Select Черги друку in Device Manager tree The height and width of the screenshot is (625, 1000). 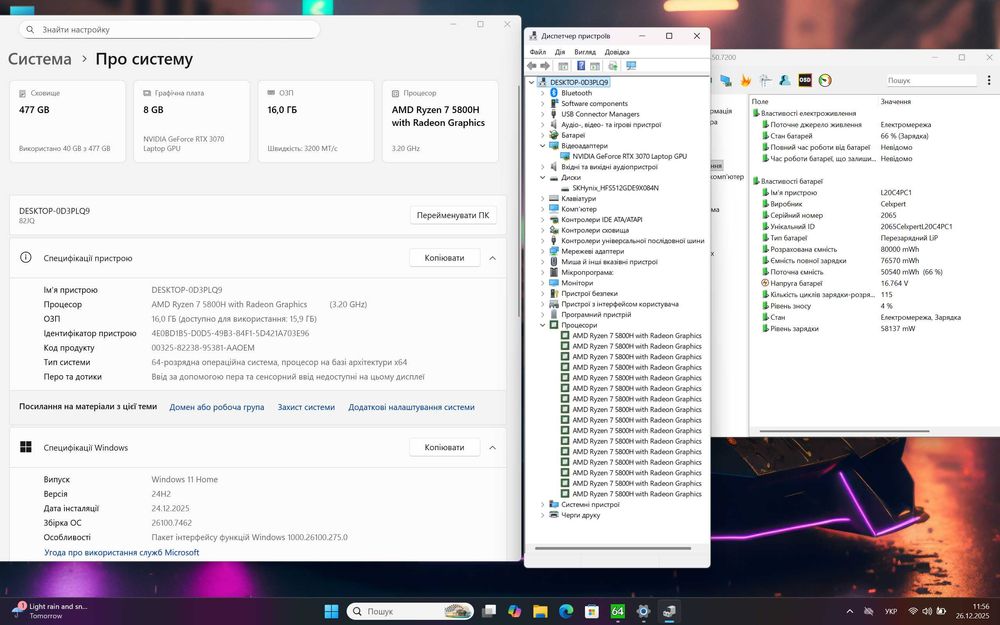(x=580, y=515)
